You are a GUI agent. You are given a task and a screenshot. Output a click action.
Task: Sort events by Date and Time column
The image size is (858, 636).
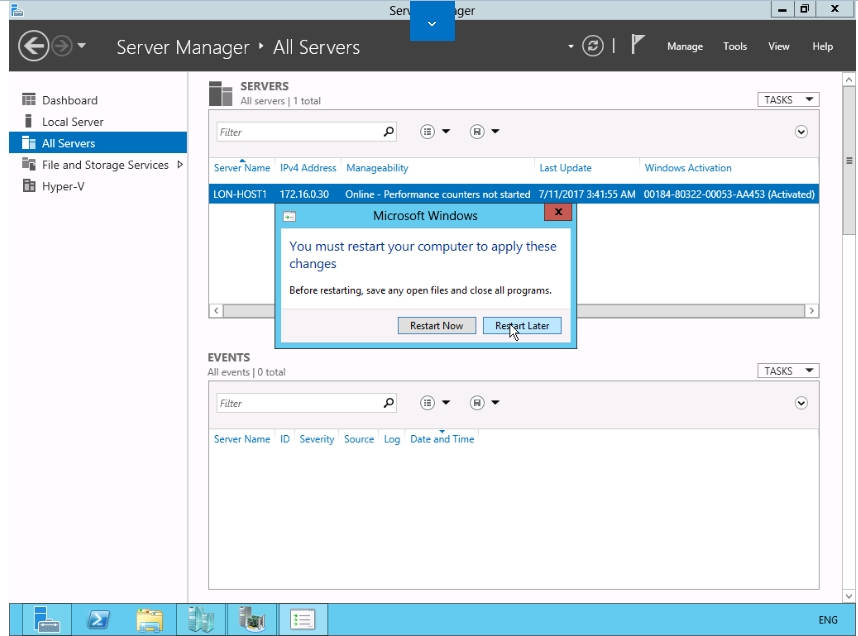(x=442, y=439)
